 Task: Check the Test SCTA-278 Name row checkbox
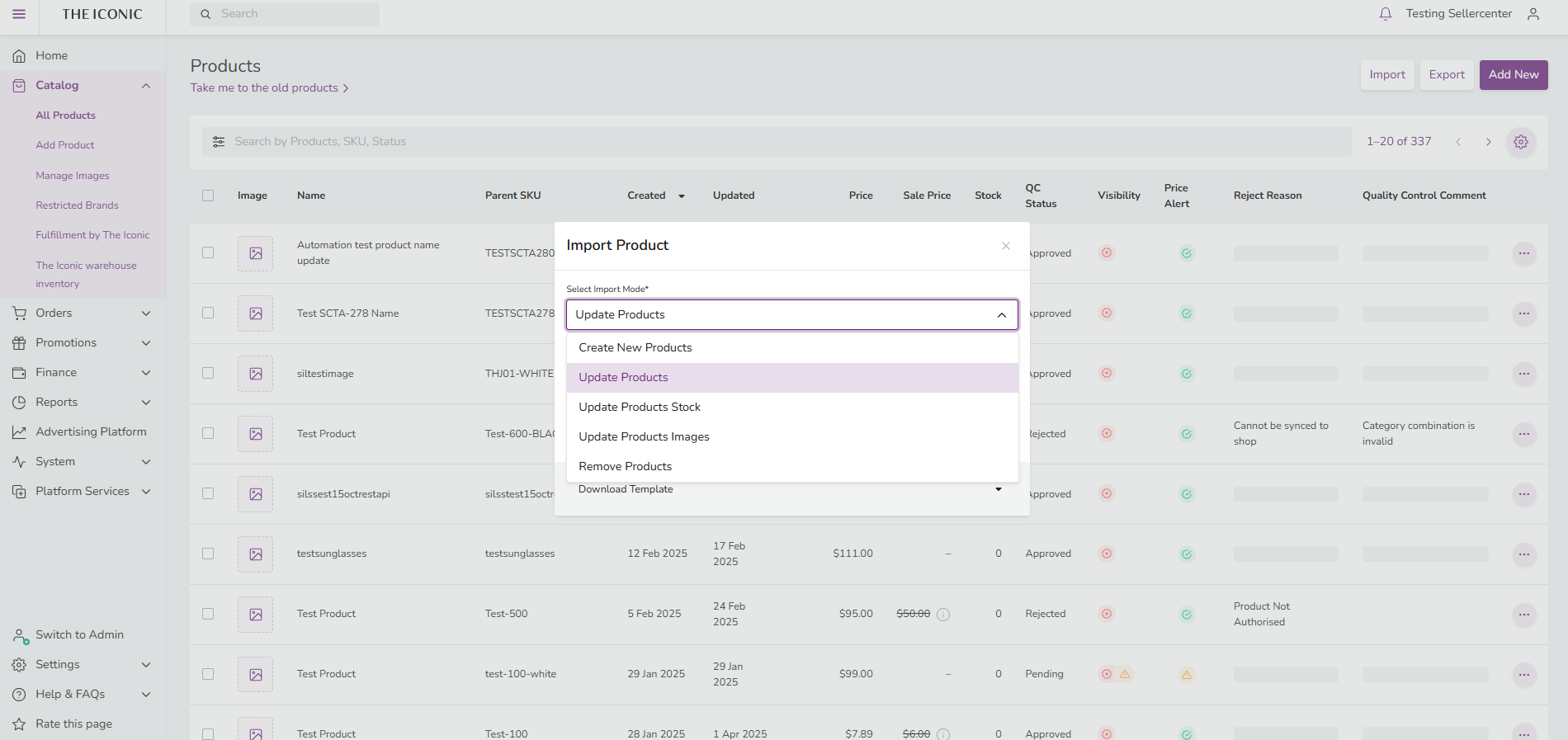208,313
